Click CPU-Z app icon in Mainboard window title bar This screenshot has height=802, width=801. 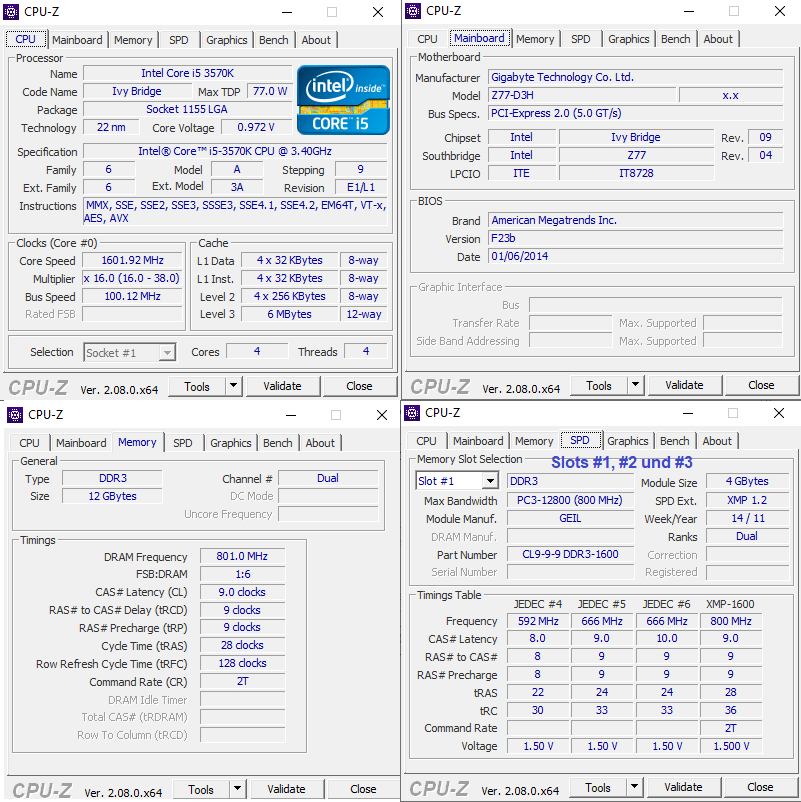click(413, 10)
